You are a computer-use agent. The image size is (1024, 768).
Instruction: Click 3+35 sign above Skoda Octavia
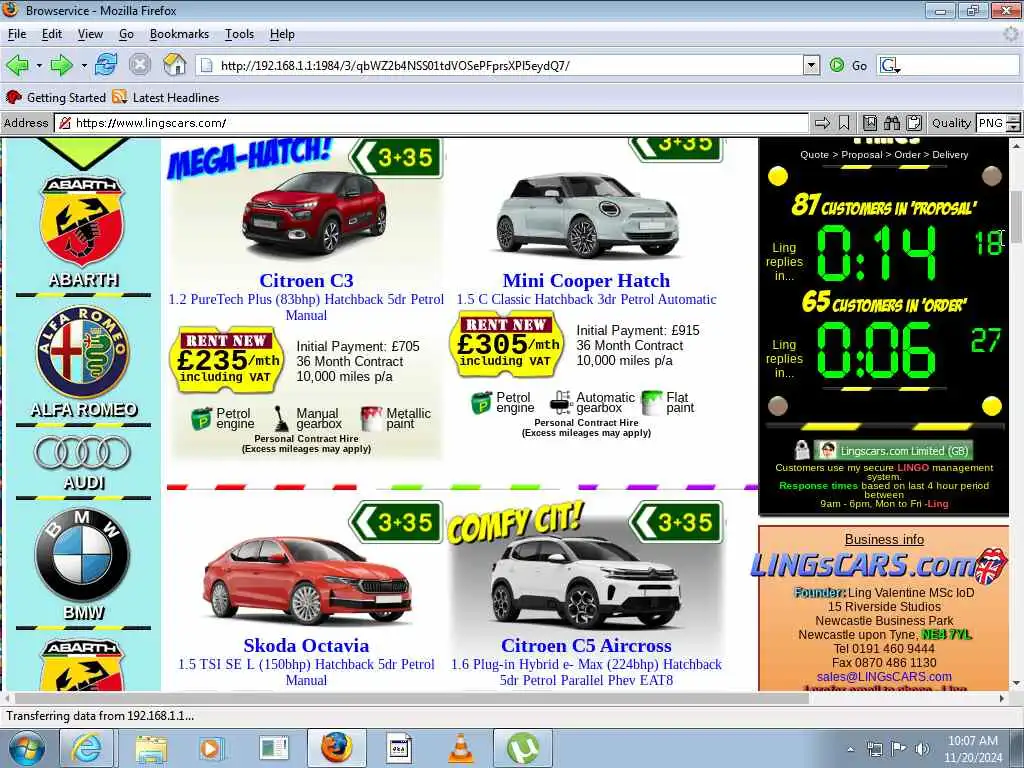point(396,522)
